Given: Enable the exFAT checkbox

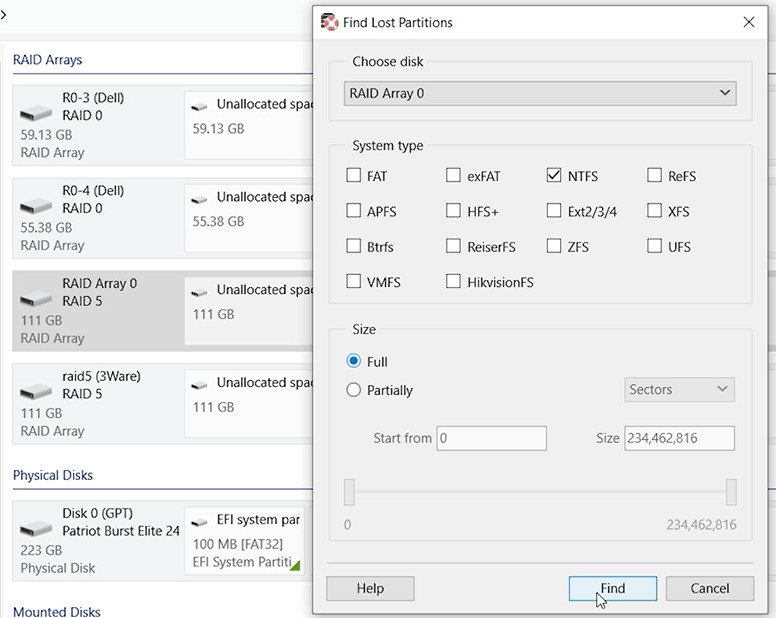Looking at the screenshot, I should (x=453, y=175).
